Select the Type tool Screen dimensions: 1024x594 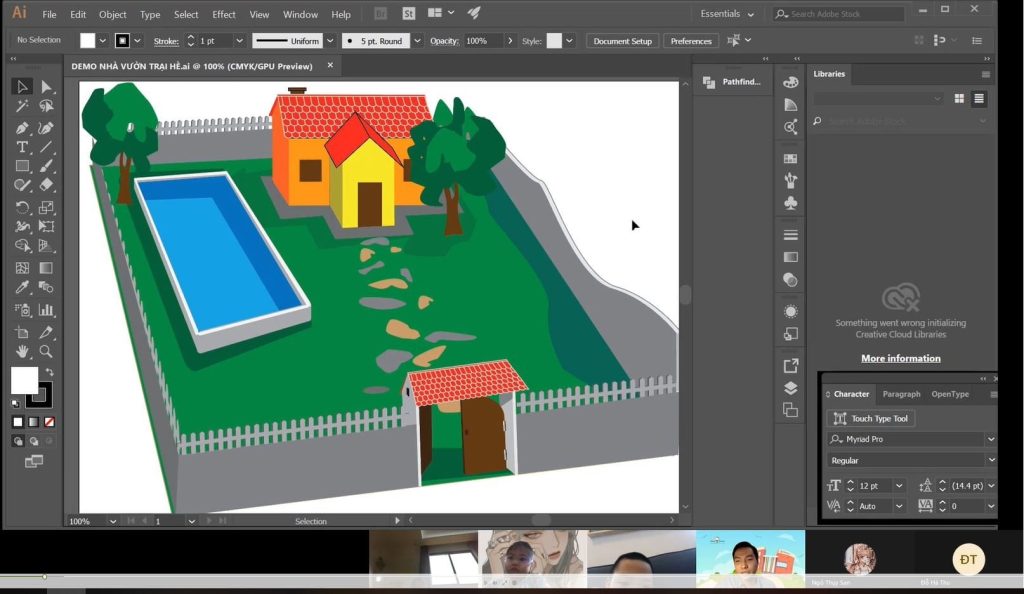(22, 147)
